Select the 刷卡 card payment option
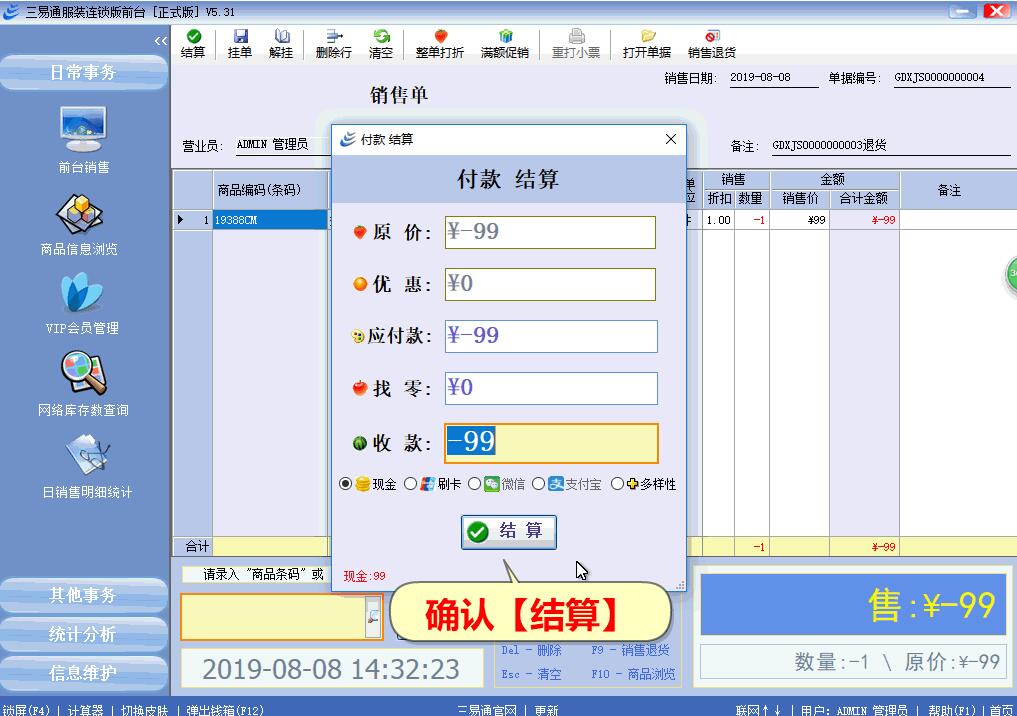Image resolution: width=1017 pixels, height=716 pixels. [410, 484]
